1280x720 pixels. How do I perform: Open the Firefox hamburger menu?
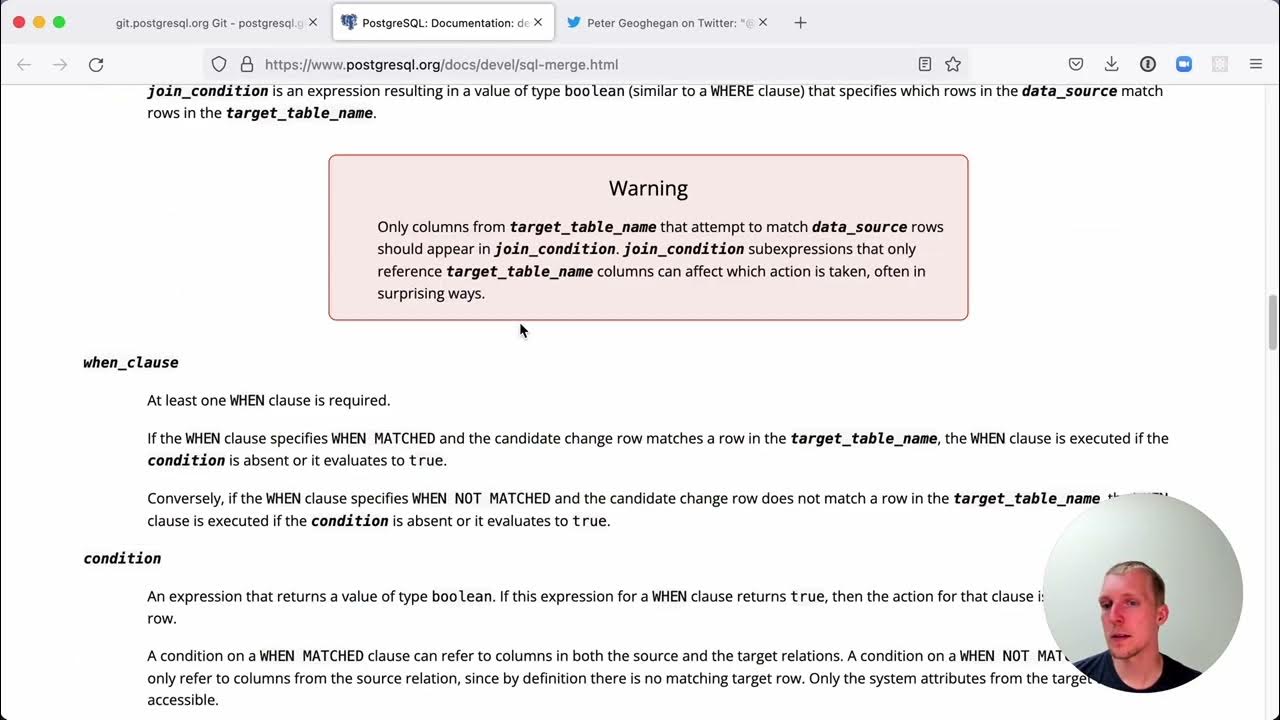click(1256, 64)
